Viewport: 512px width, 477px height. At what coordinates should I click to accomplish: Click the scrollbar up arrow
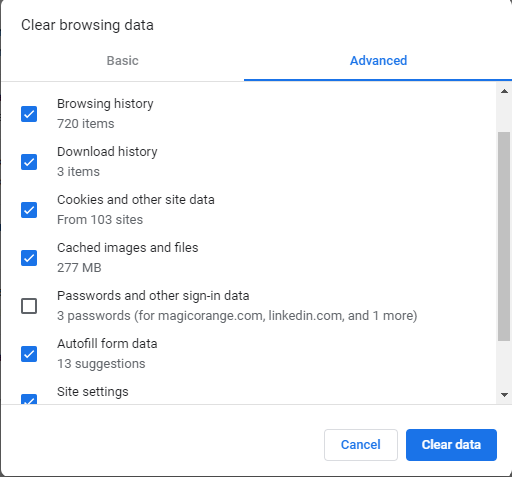pyautogui.click(x=504, y=91)
